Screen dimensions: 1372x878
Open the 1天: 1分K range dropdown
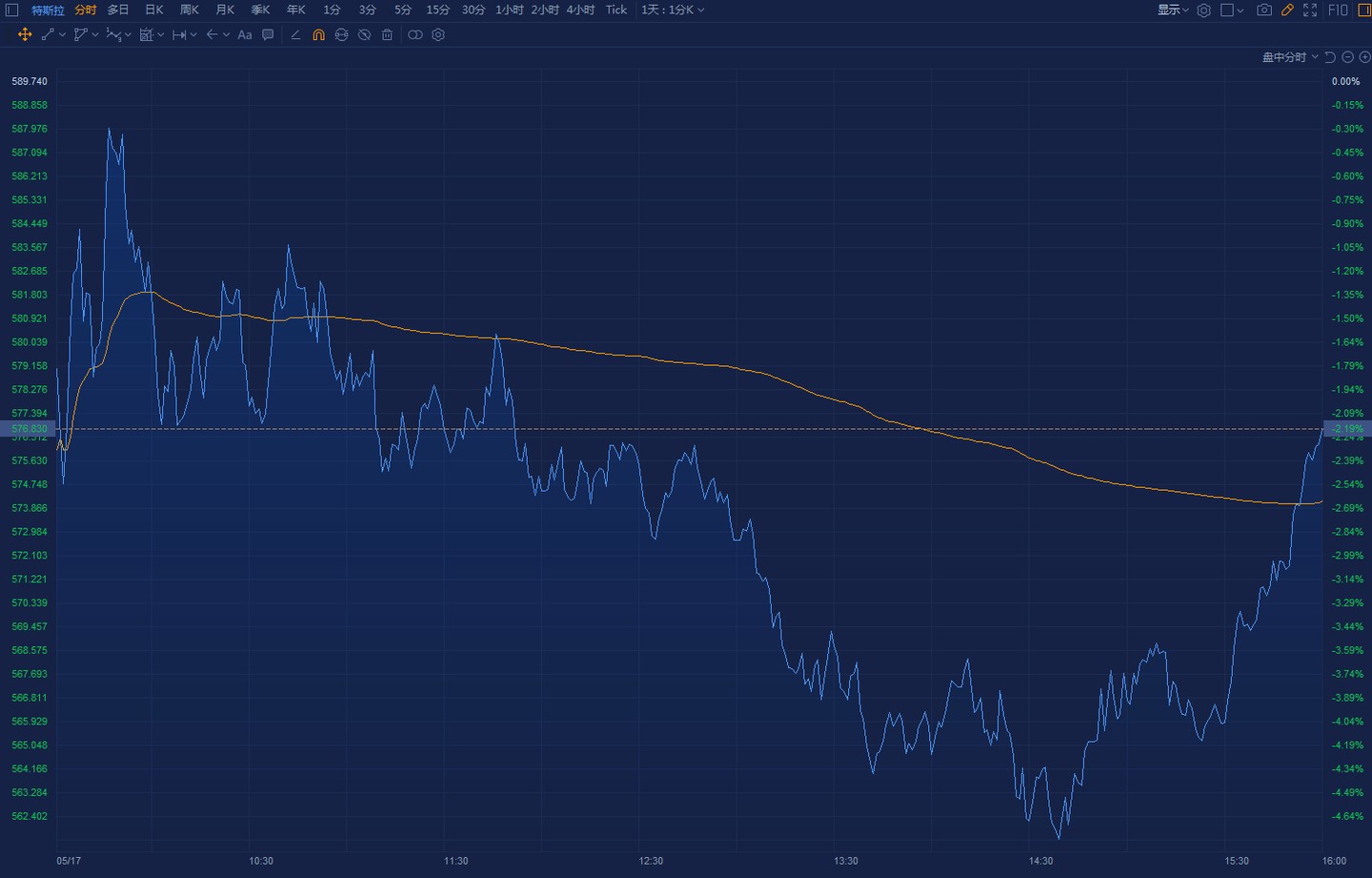(x=673, y=10)
